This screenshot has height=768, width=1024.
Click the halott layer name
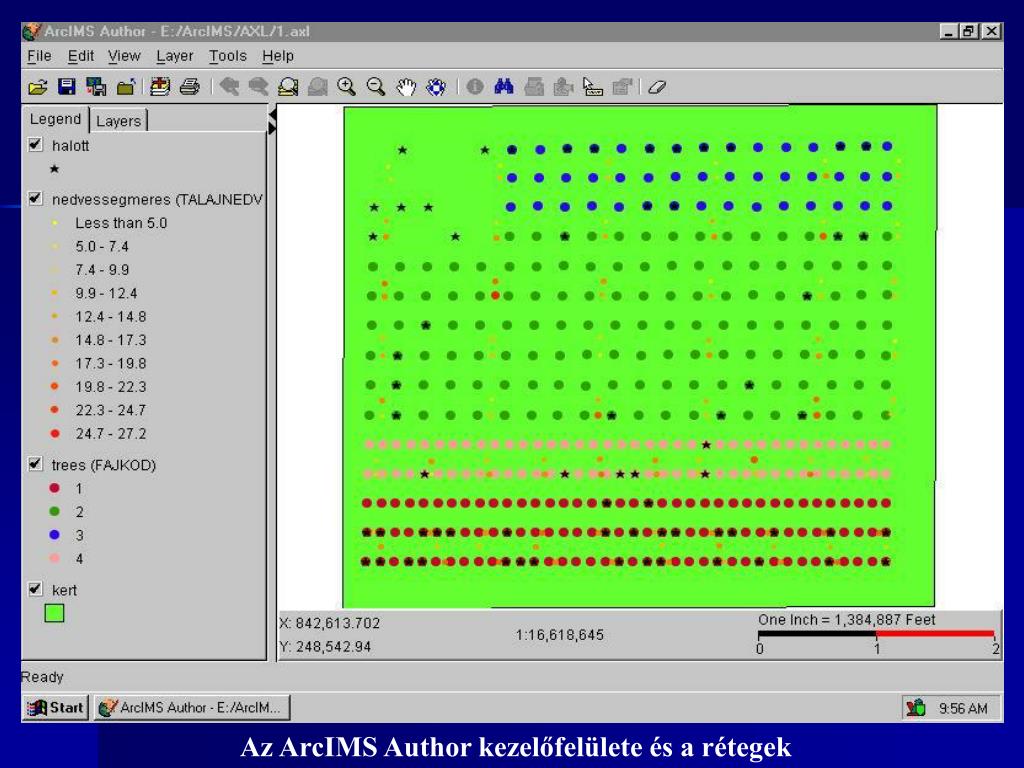tap(70, 146)
